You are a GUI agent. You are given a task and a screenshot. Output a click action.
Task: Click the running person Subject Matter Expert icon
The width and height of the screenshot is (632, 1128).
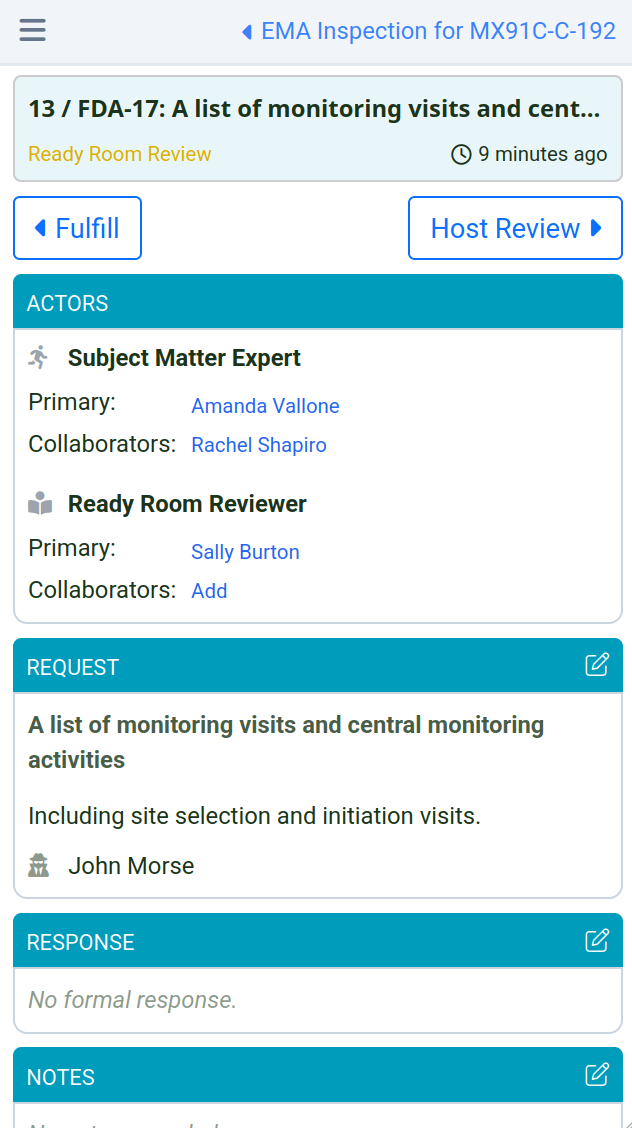[x=39, y=357]
